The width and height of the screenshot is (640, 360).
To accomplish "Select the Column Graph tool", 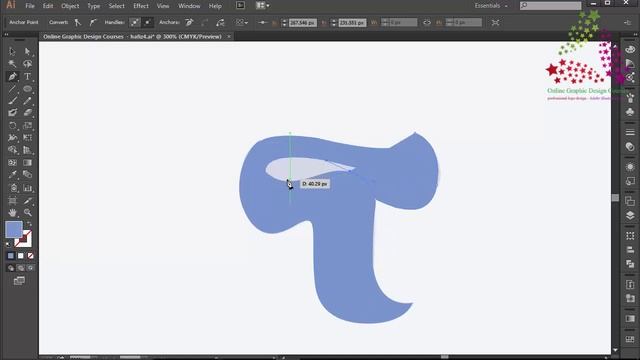I will (x=27, y=188).
